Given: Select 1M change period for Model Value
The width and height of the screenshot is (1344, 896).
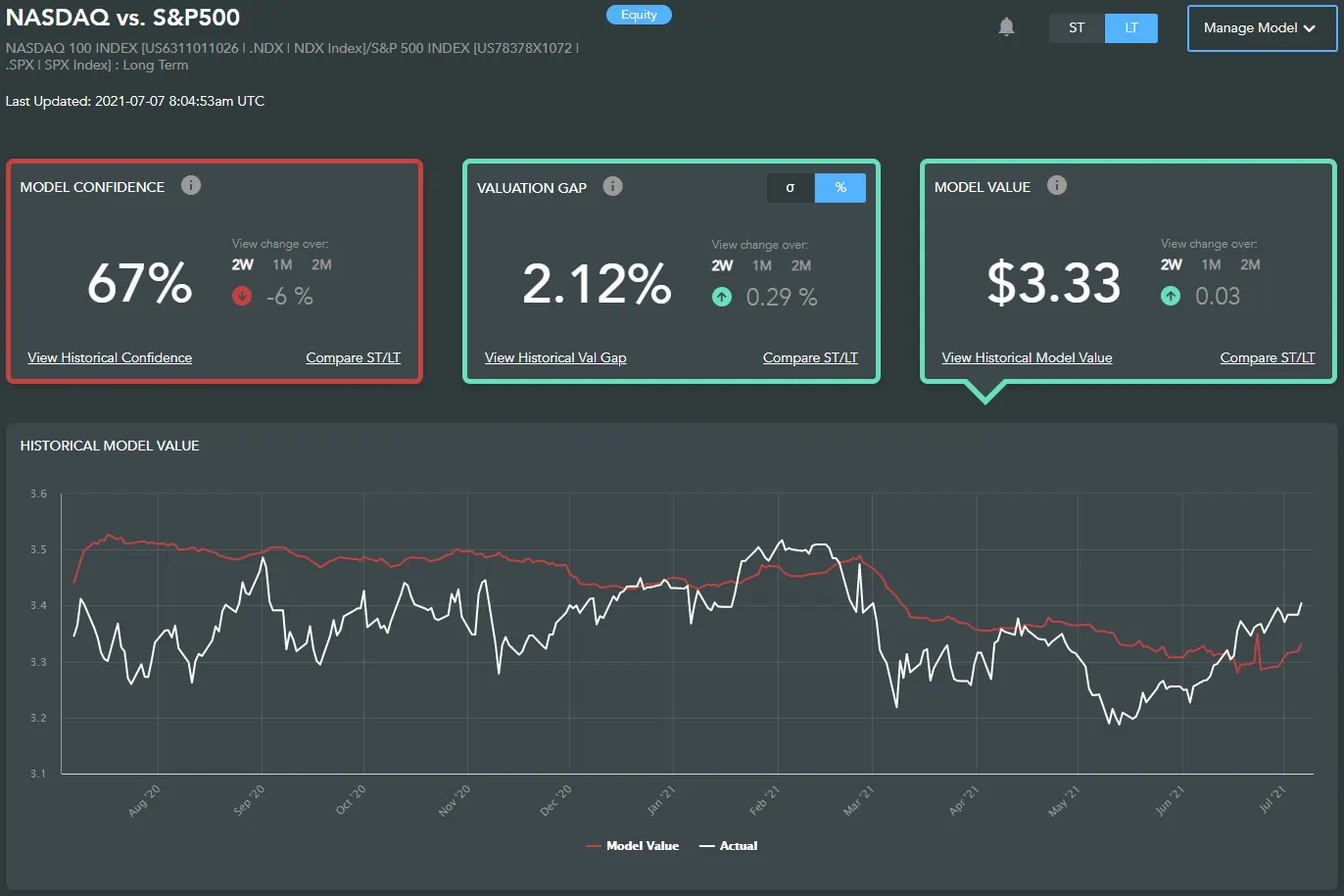Looking at the screenshot, I should 1211,264.
